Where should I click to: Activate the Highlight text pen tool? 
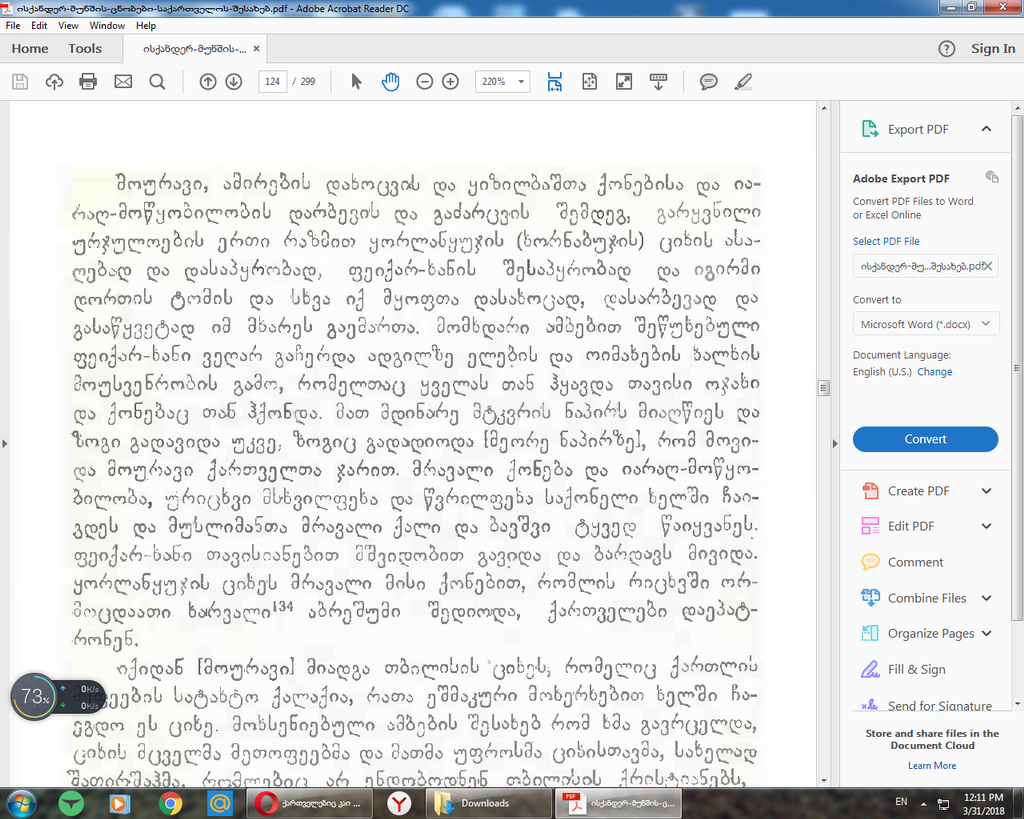coord(743,82)
